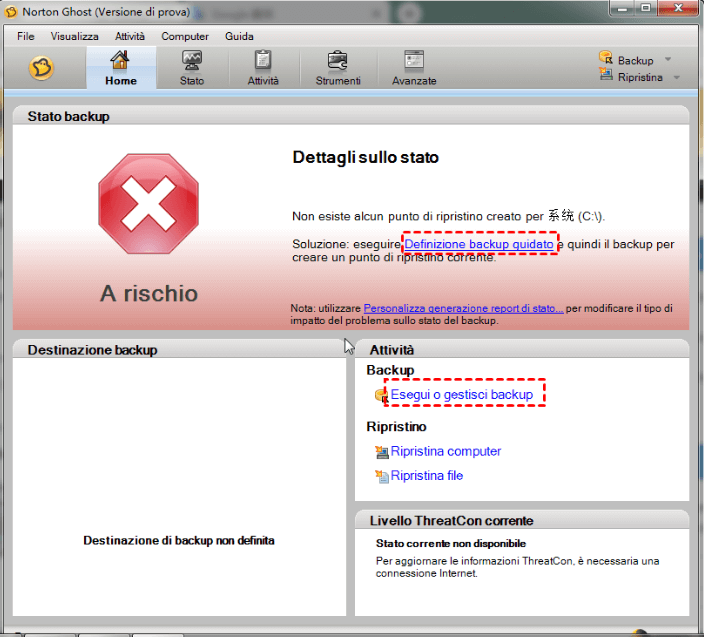Viewport: 704px width, 637px height.
Task: Click the Ripristino section heading
Action: (x=396, y=426)
